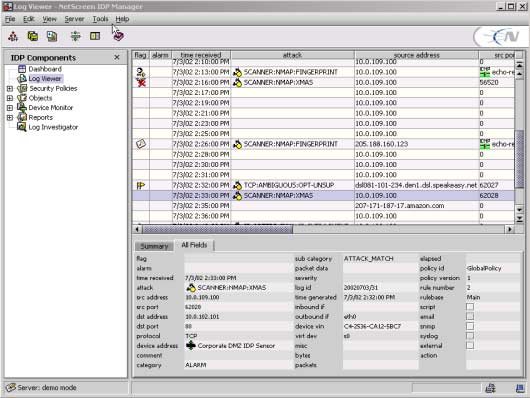Click the horizontal scrollbar left arrow
This screenshot has height=398, width=530.
coord(137,230)
